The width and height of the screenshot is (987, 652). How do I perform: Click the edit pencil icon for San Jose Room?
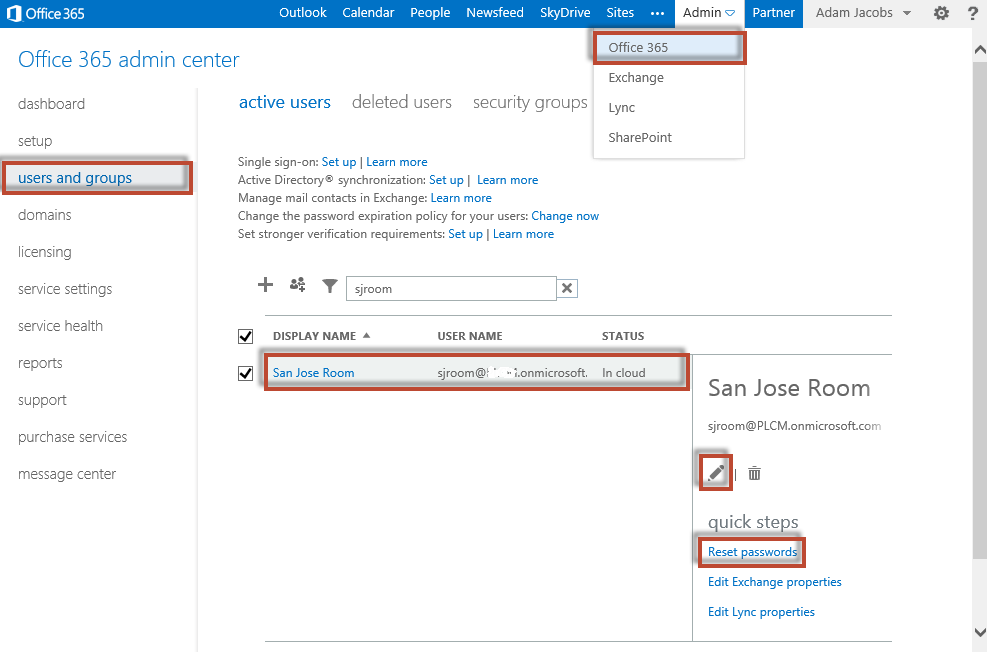[x=716, y=473]
